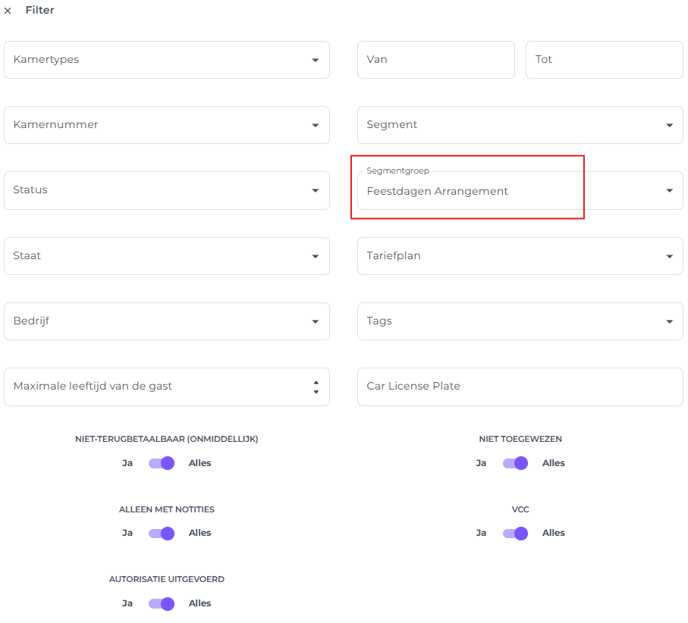This screenshot has height=623, width=688.
Task: Click the Van date field
Action: pos(436,60)
